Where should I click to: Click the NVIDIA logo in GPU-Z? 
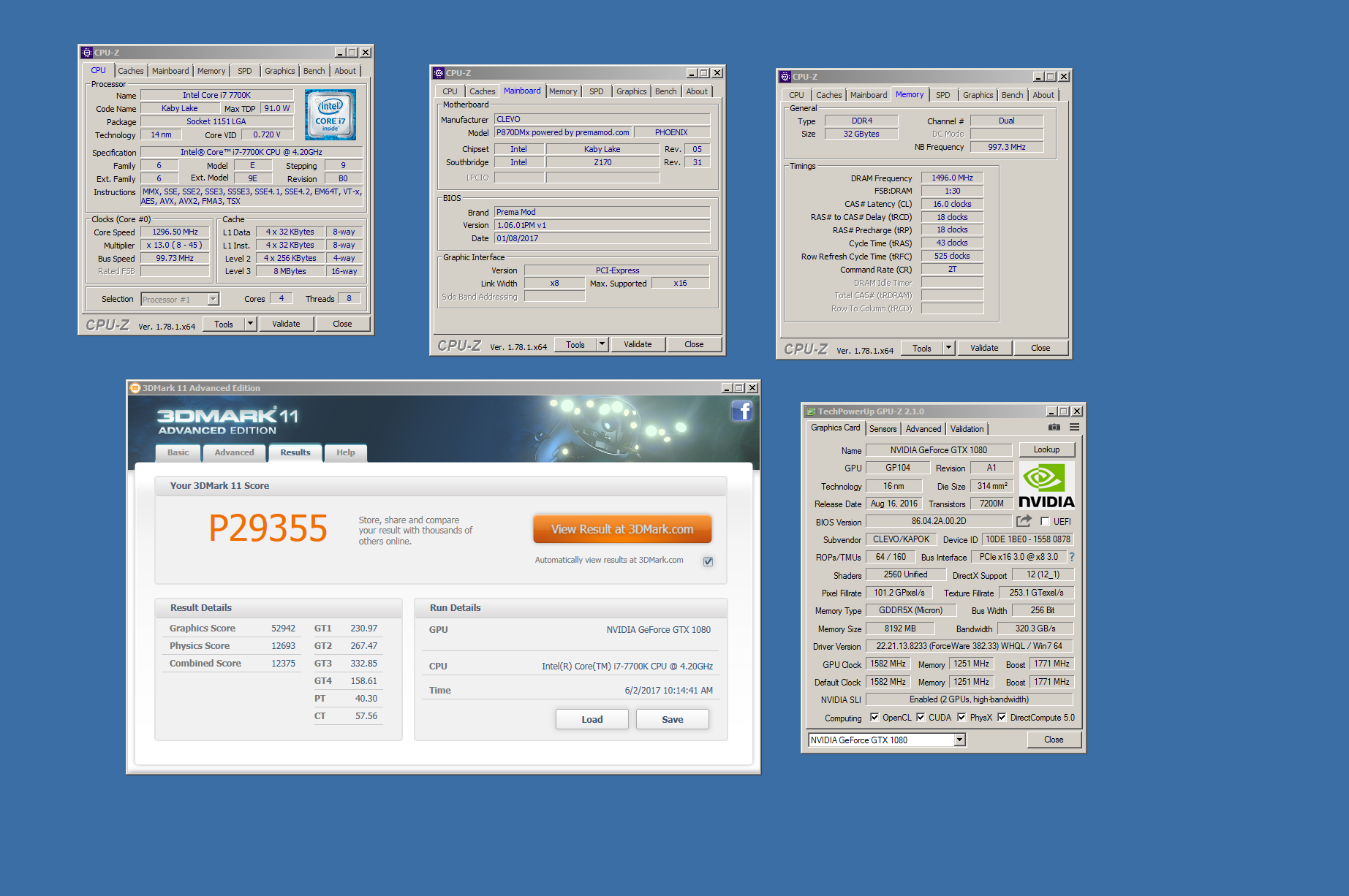(1046, 485)
